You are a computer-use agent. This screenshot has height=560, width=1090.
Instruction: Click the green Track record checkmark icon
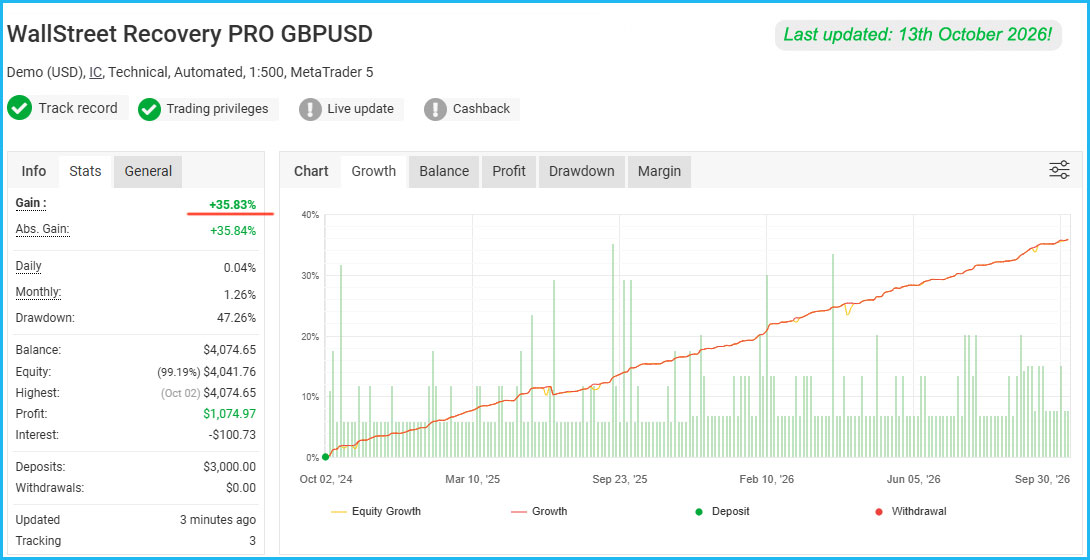click(19, 108)
